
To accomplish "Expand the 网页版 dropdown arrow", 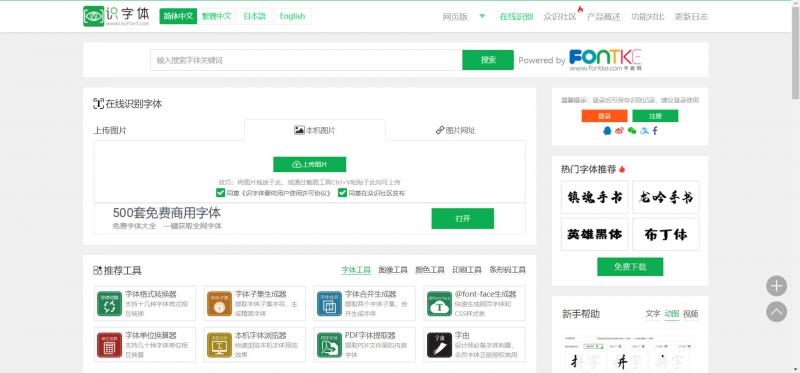I will (x=482, y=16).
